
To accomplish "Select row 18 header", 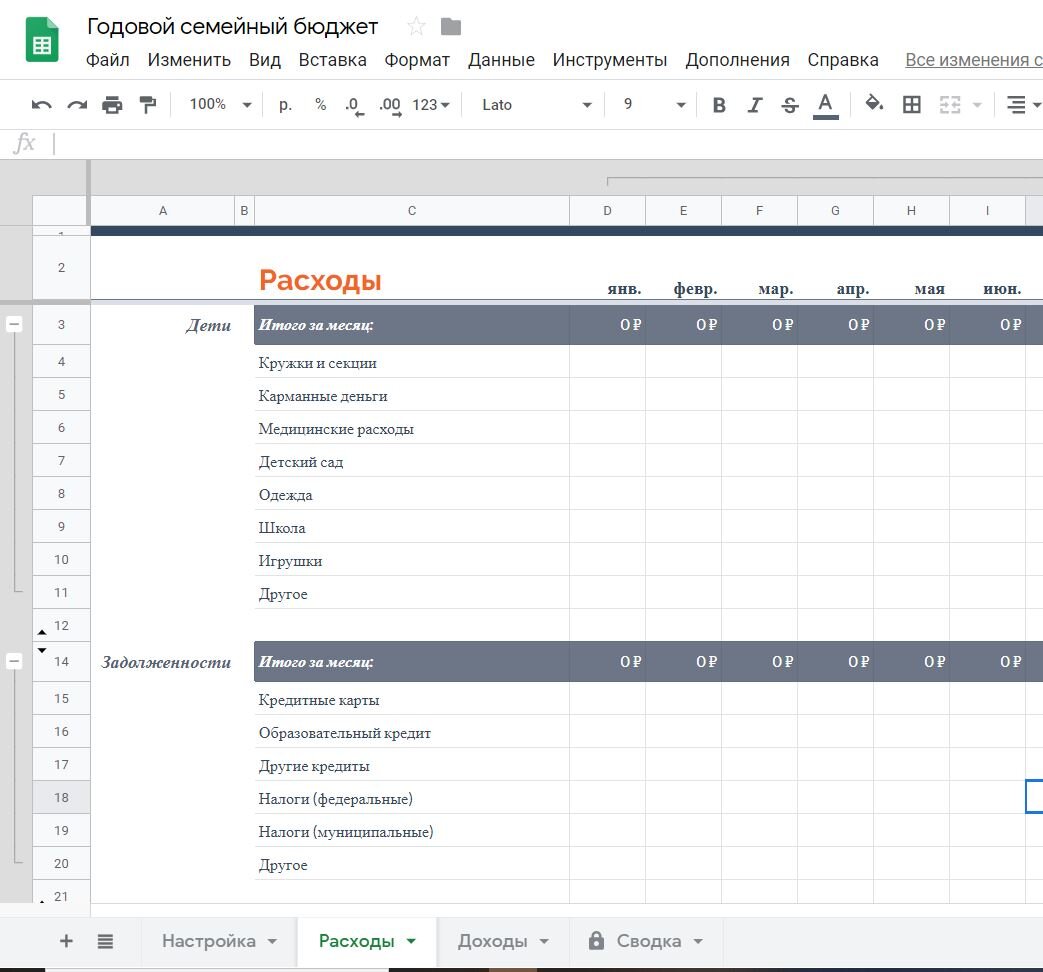I will [61, 797].
